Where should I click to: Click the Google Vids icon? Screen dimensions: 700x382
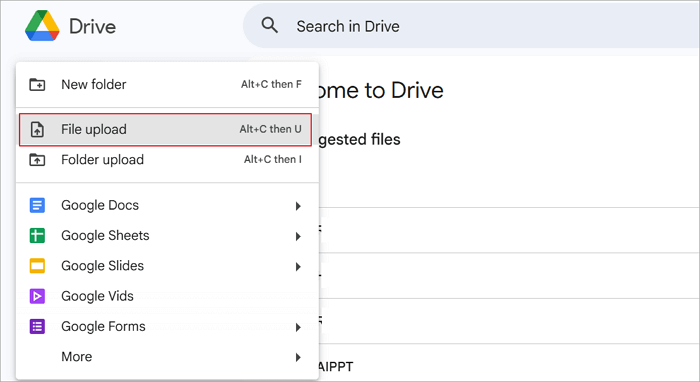(x=37, y=296)
